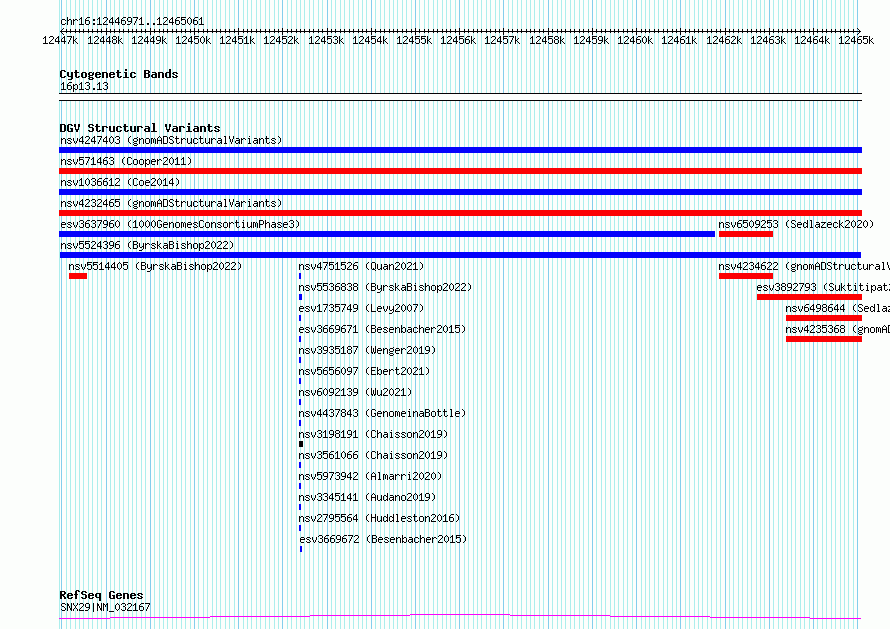Click the black nsv3198191 variant marker

pyautogui.click(x=301, y=444)
